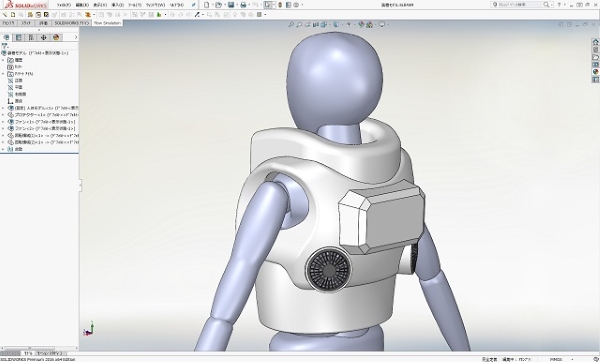Click the Open file icon
Screen dimensions: 600x362
tap(218, 5)
